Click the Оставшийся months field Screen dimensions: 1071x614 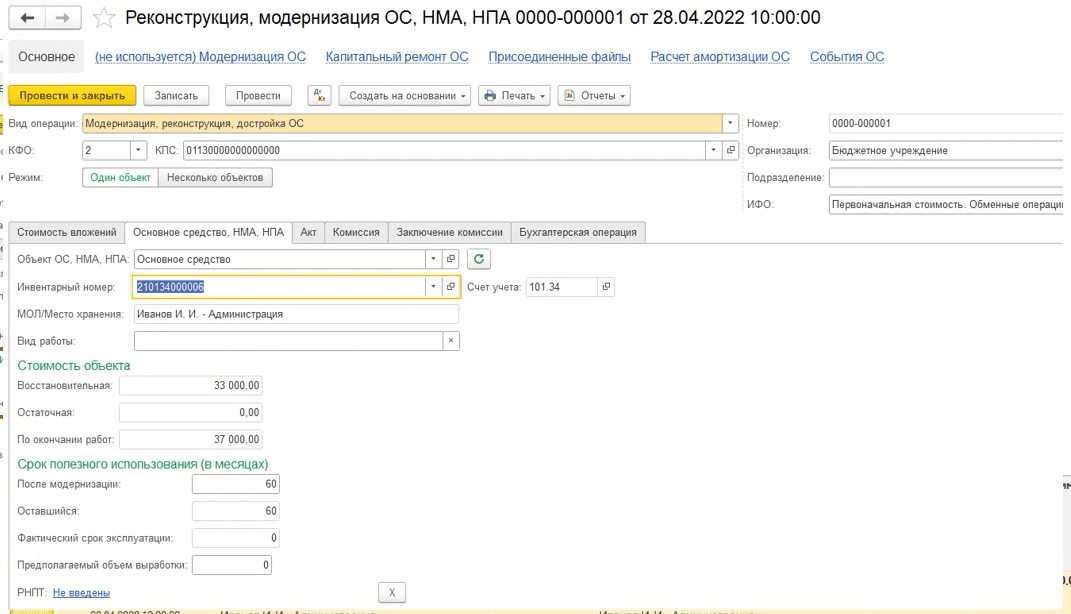[x=236, y=511]
